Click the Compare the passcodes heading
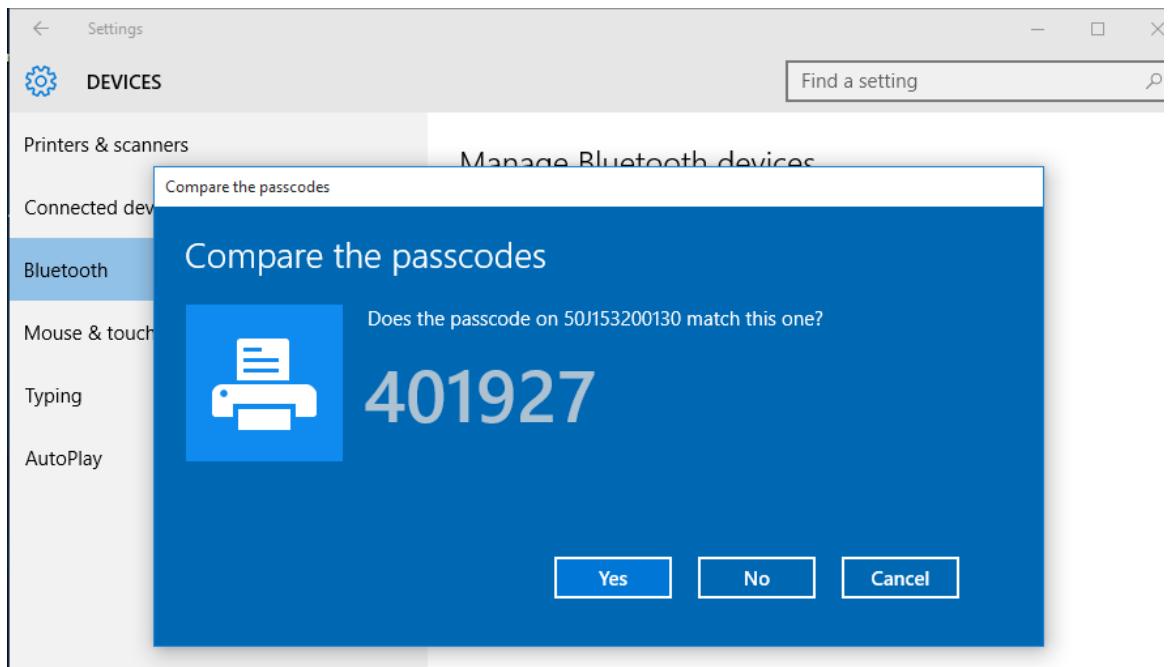This screenshot has width=1170, height=667. [x=366, y=257]
